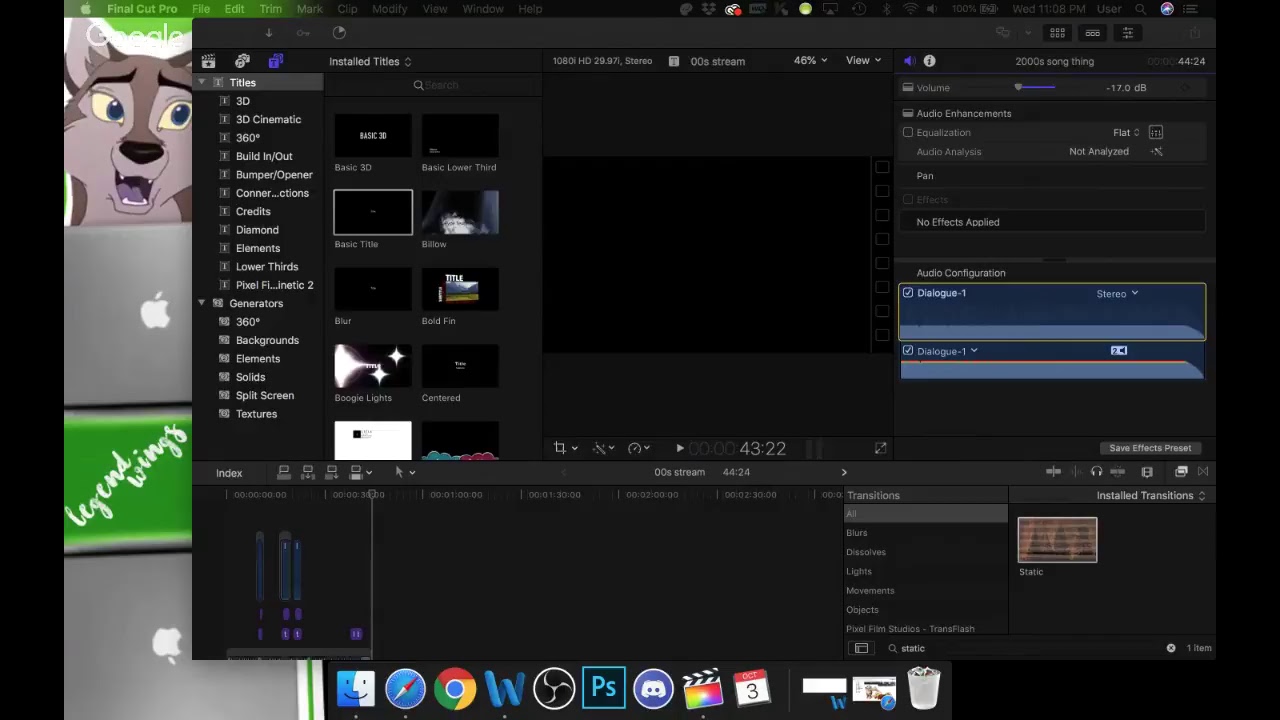Launch Discord from the Dock
Image resolution: width=1280 pixels, height=720 pixels.
click(x=653, y=689)
